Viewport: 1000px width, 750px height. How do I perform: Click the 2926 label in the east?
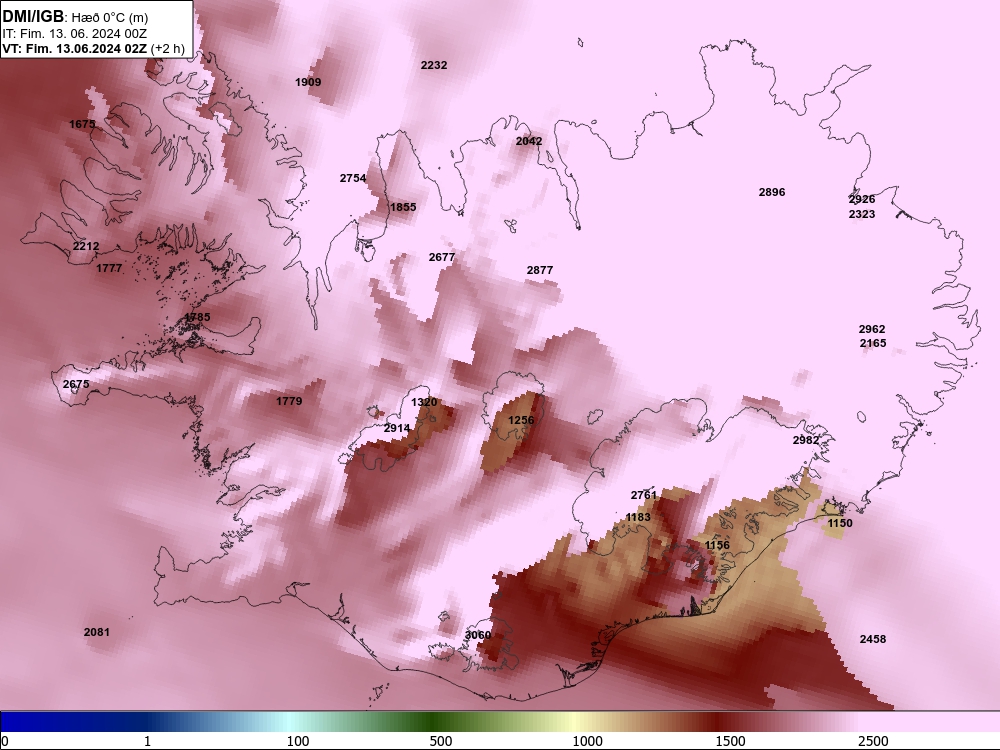coord(862,200)
